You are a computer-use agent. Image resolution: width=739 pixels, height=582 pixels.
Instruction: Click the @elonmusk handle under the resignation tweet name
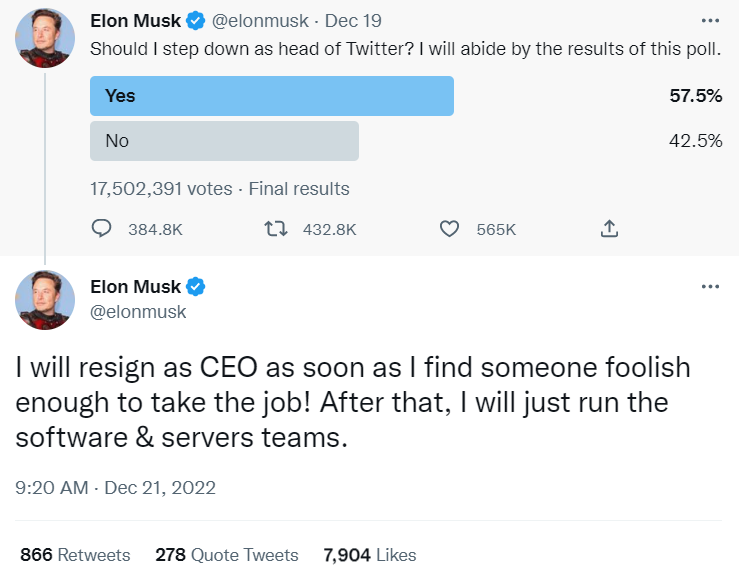click(x=138, y=312)
